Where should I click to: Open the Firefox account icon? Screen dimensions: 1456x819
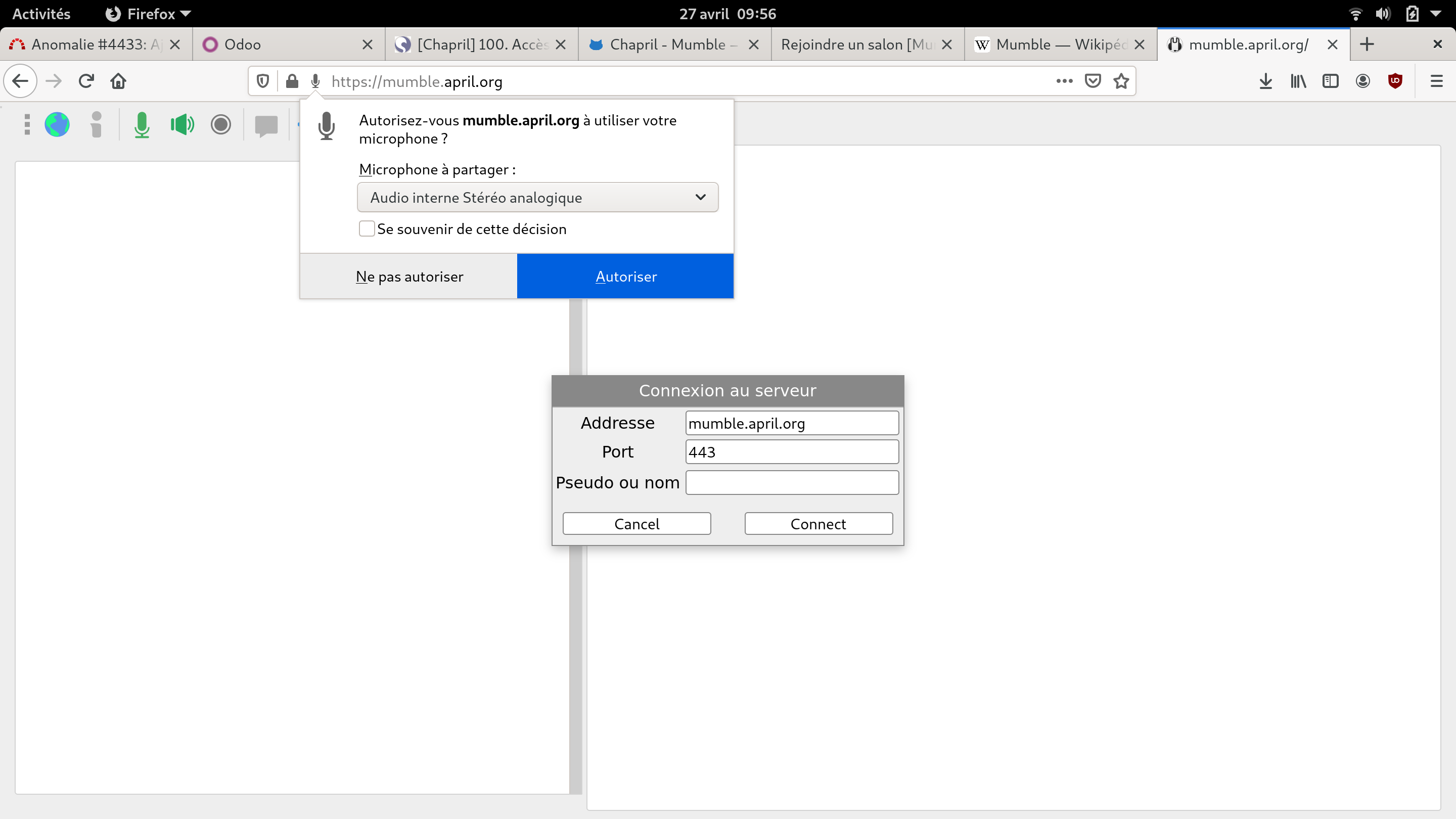pyautogui.click(x=1363, y=81)
